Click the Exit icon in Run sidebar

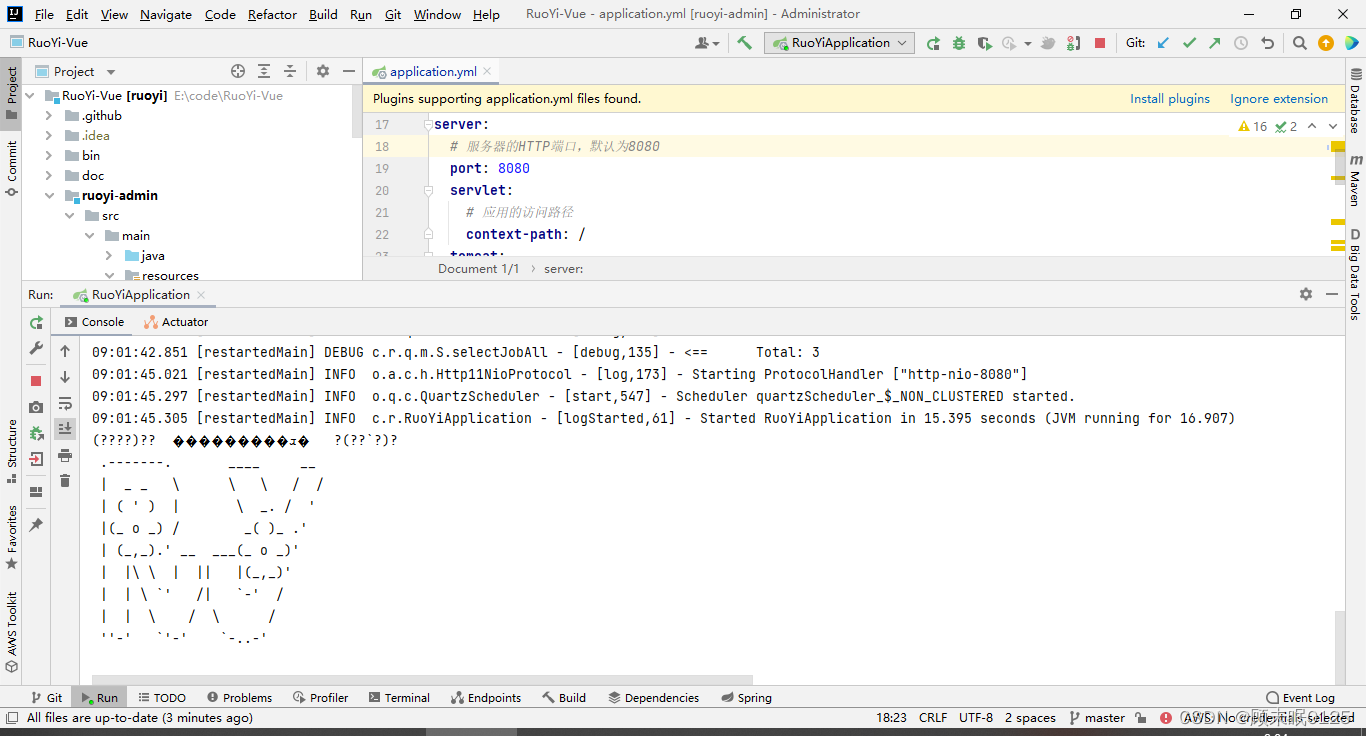(x=36, y=459)
